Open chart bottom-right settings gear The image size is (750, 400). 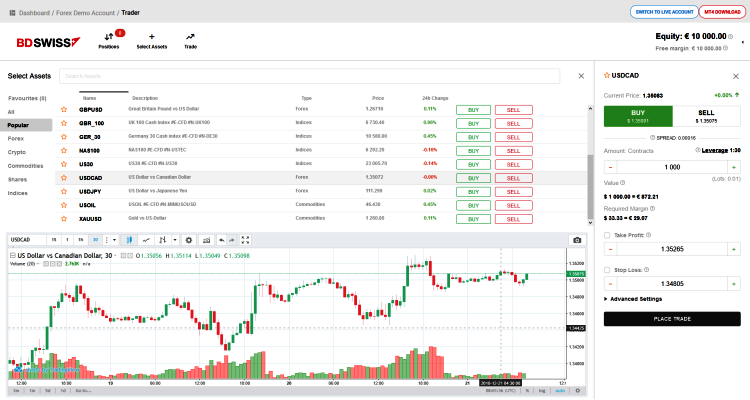click(x=577, y=390)
